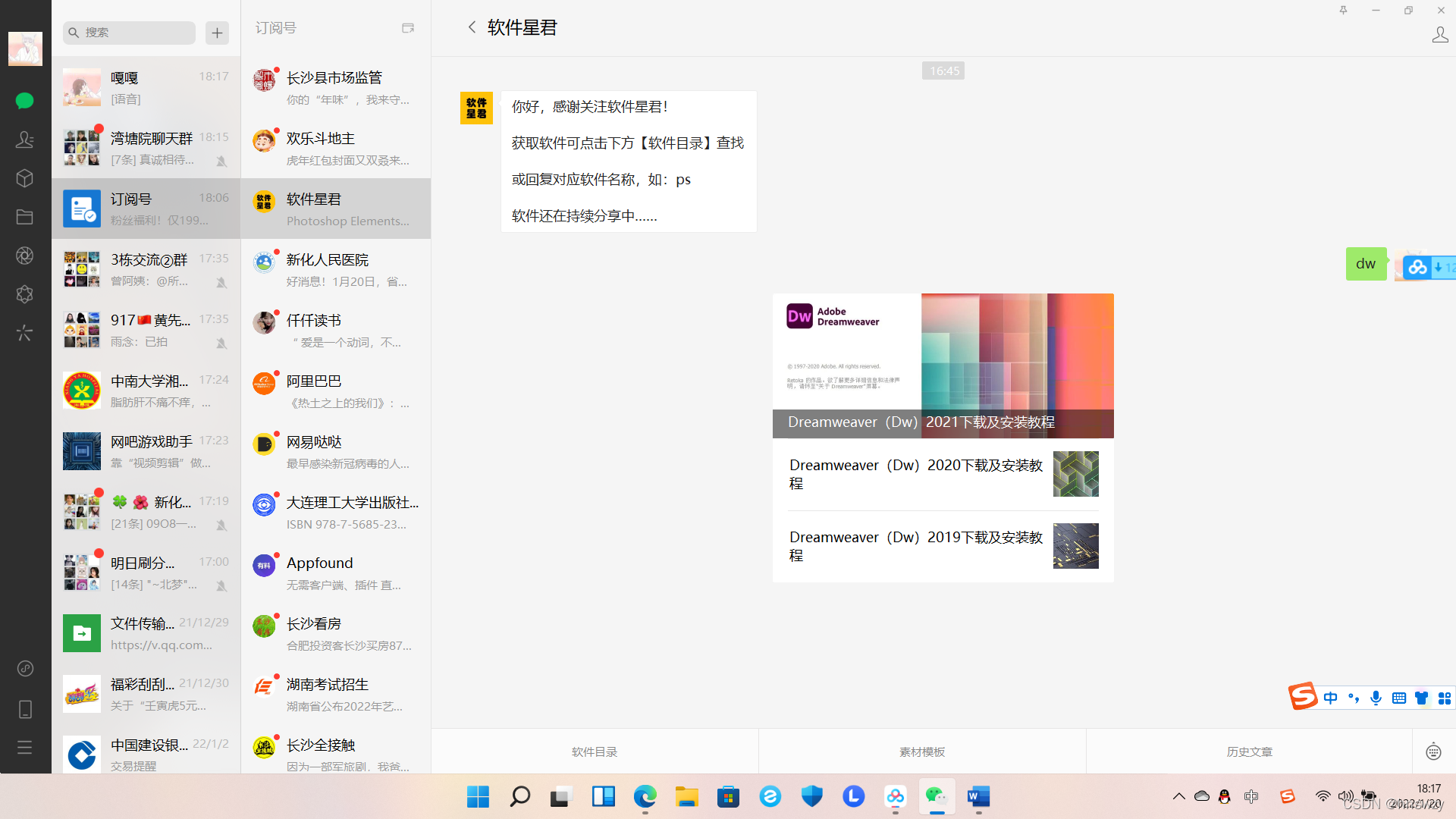Open the 湾塘院聊天群 group chat
Viewport: 1456px width, 819px height.
coord(146,148)
